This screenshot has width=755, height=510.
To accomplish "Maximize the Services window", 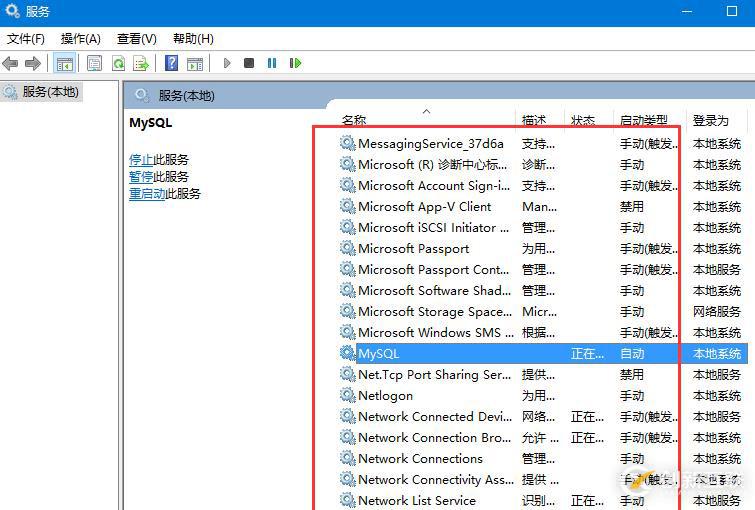I will pyautogui.click(x=732, y=11).
